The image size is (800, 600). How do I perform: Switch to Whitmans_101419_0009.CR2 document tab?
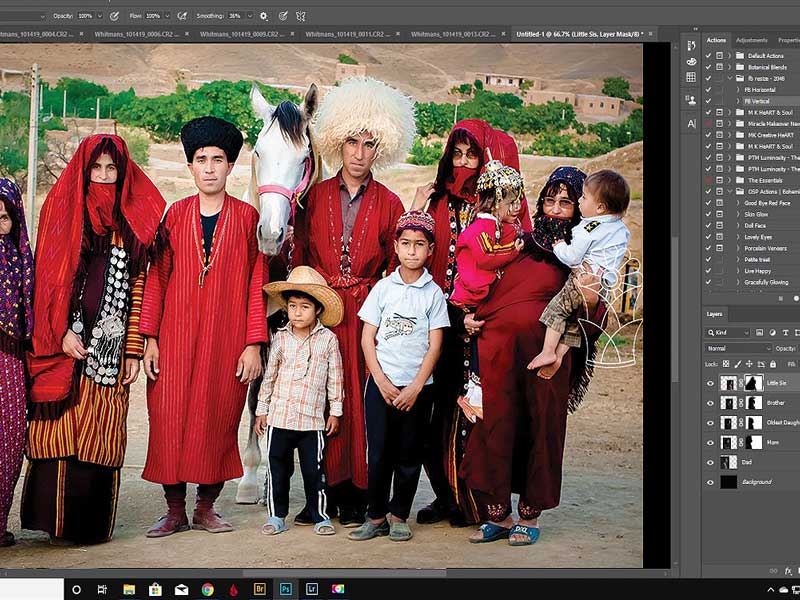[x=236, y=33]
